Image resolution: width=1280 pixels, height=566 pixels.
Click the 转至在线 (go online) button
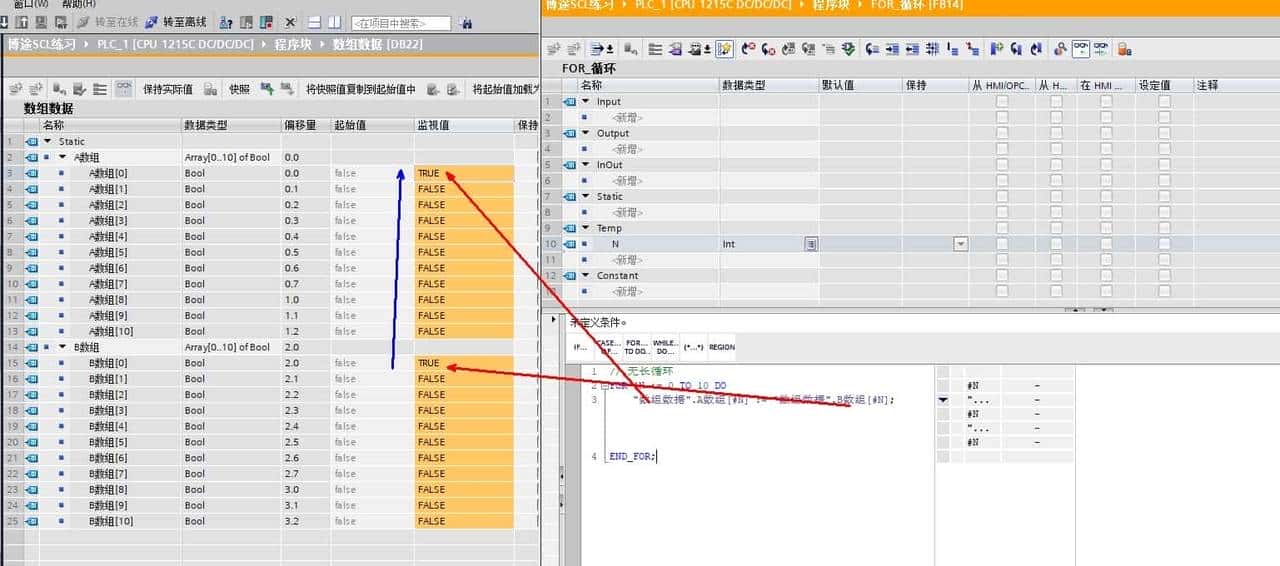click(105, 22)
